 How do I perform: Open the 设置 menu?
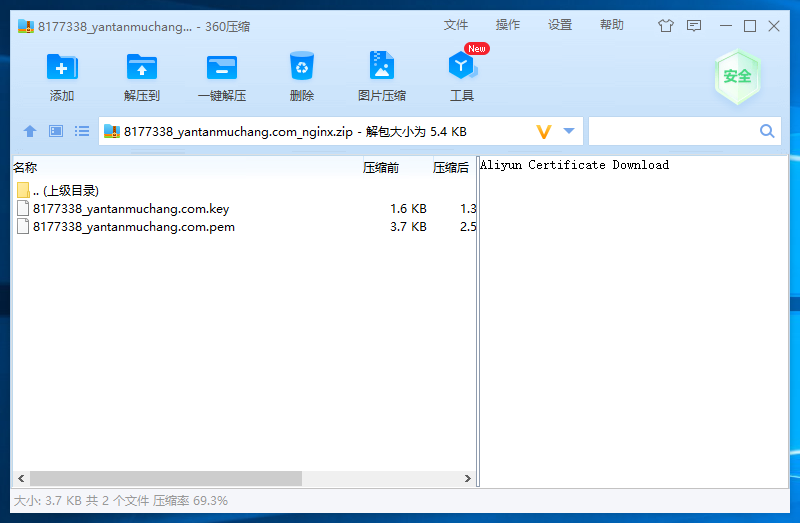[560, 25]
